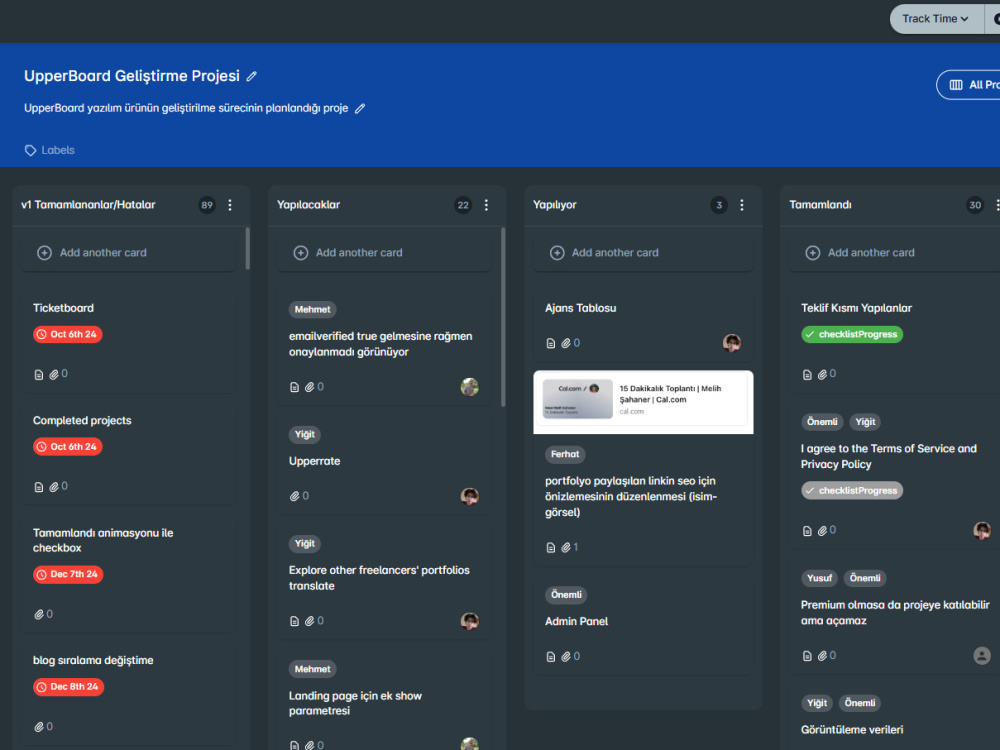Click the attachment paperclip on Ticketboard card
This screenshot has height=750, width=1000.
click(x=54, y=375)
